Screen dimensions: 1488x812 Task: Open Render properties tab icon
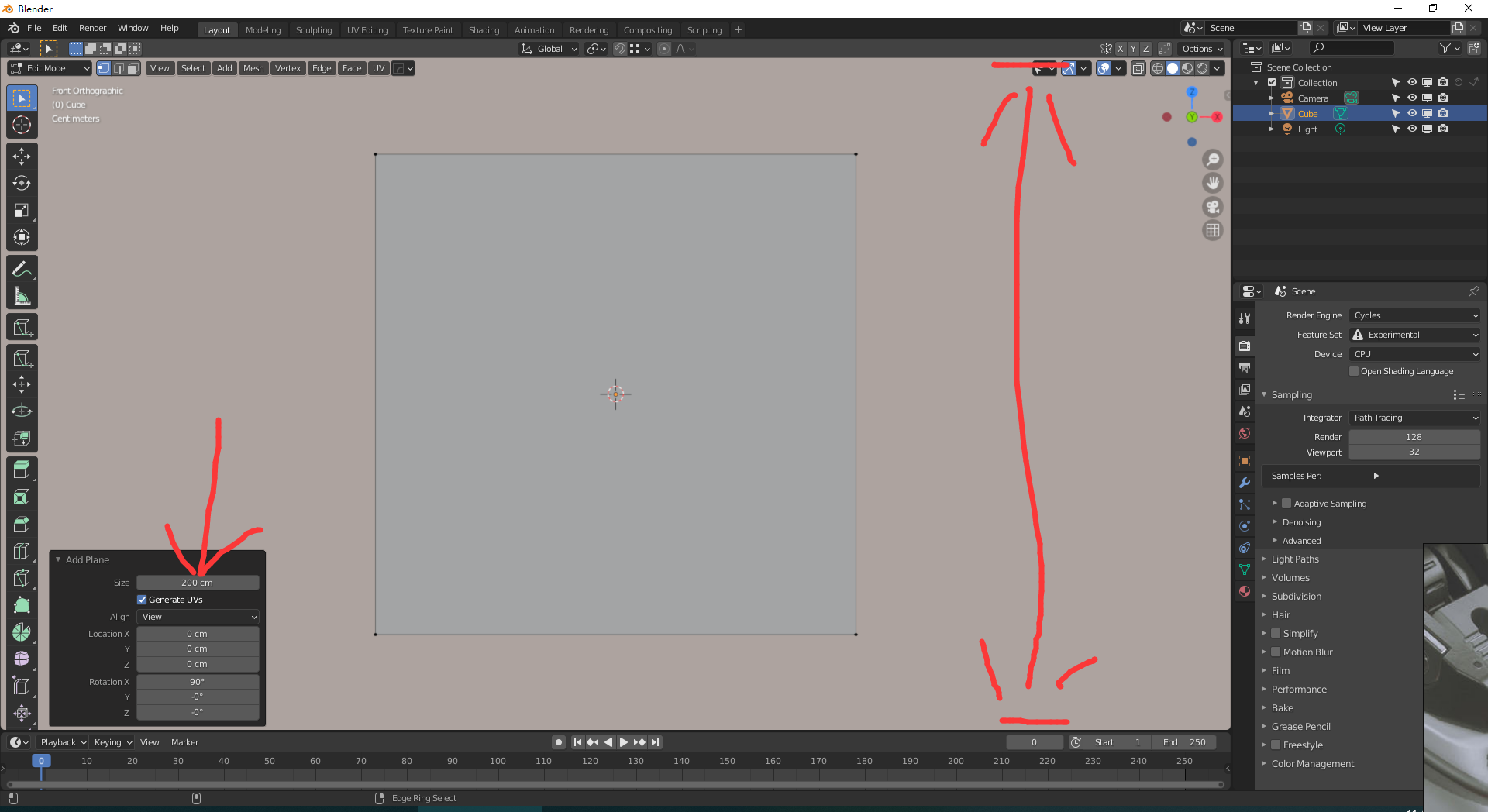click(1245, 346)
